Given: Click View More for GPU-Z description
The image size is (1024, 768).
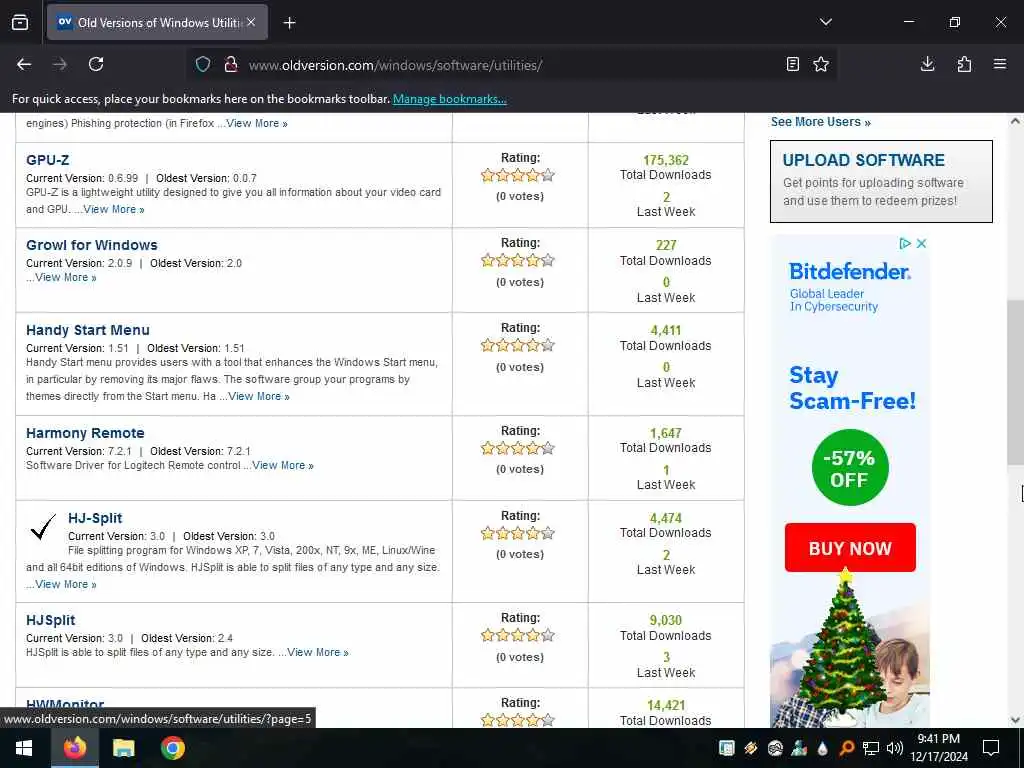Looking at the screenshot, I should (114, 210).
